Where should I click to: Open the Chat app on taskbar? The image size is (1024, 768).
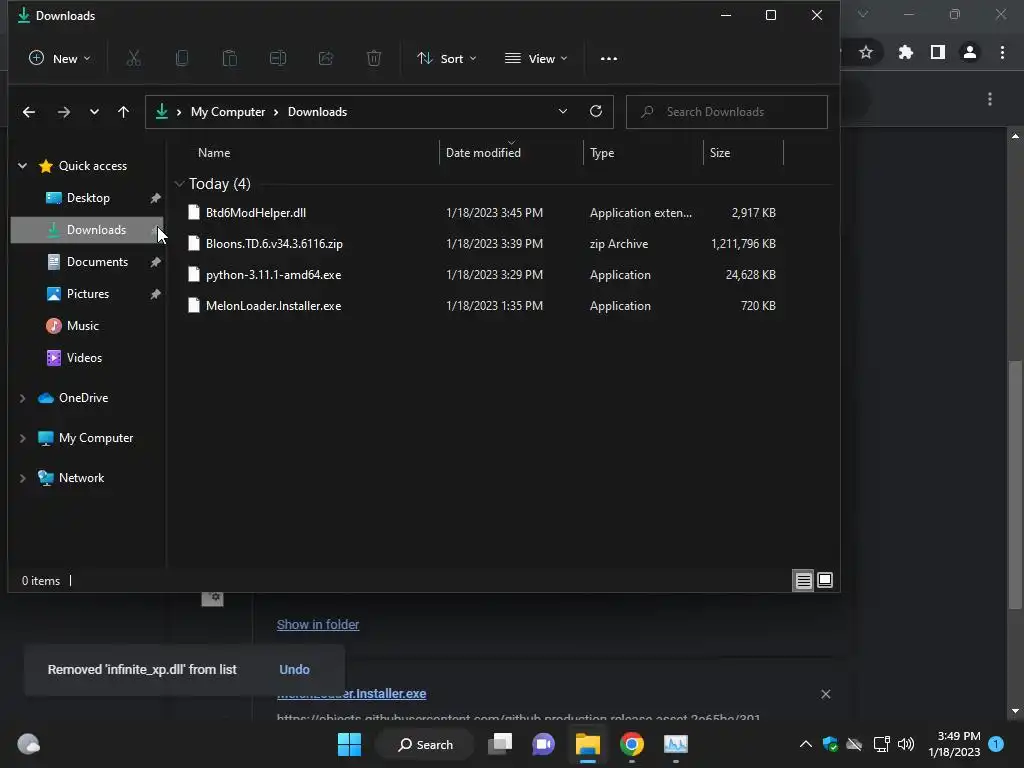coord(543,744)
